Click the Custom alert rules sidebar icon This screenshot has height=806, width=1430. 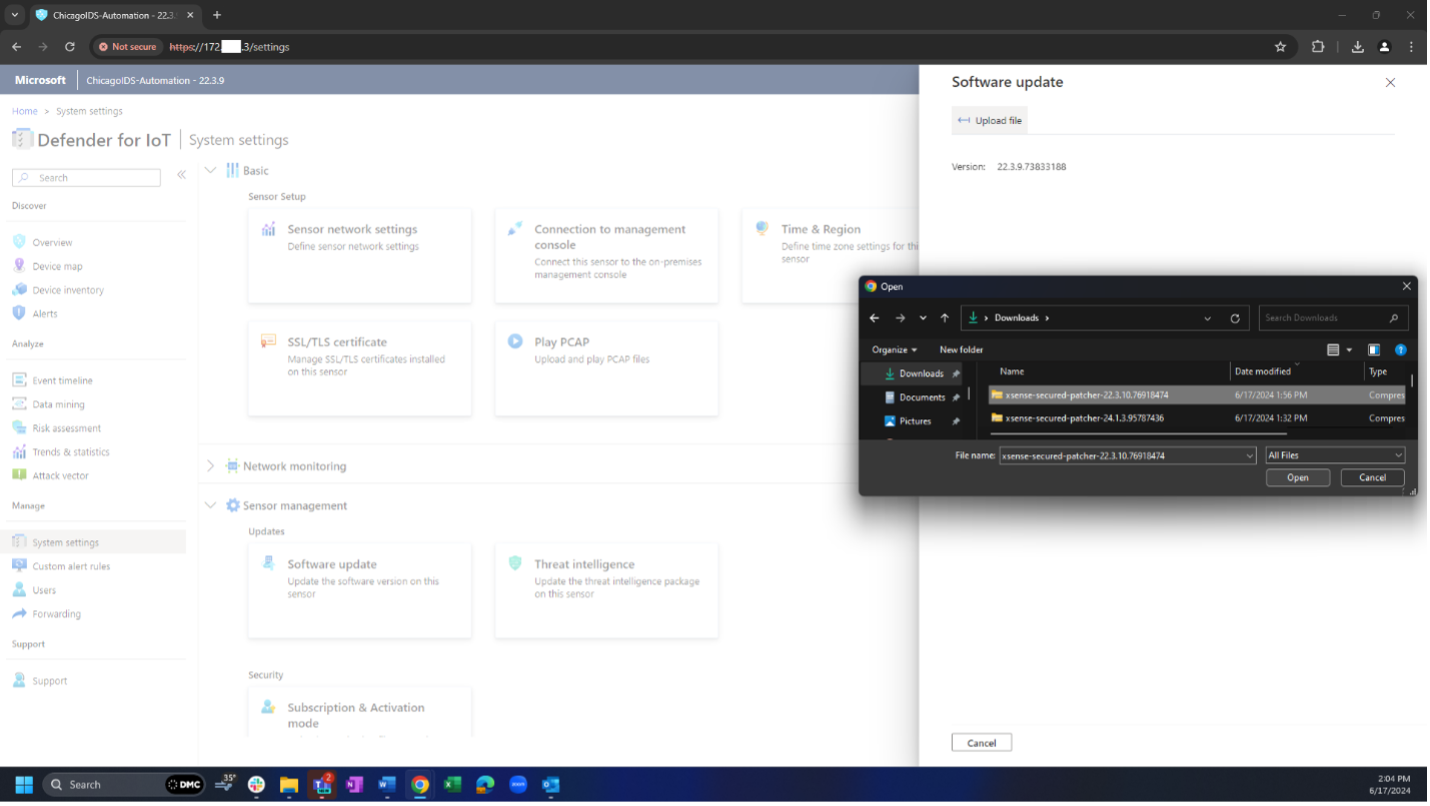(19, 566)
